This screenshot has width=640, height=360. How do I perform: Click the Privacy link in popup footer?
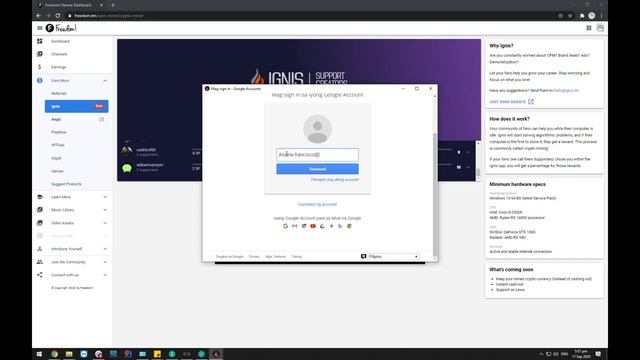click(254, 257)
